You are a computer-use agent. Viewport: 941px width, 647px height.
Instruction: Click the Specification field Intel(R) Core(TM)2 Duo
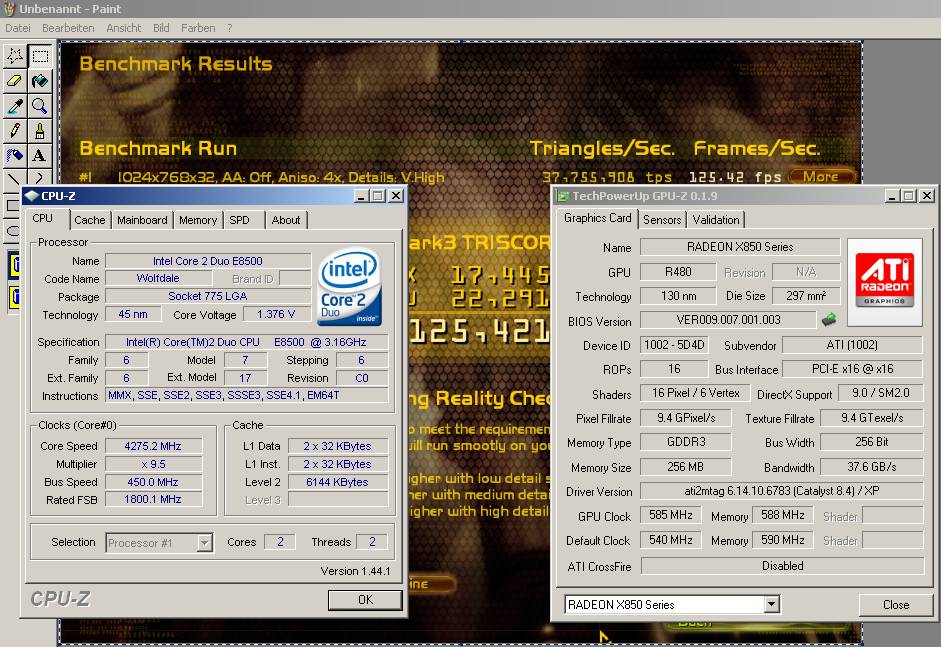pyautogui.click(x=247, y=342)
